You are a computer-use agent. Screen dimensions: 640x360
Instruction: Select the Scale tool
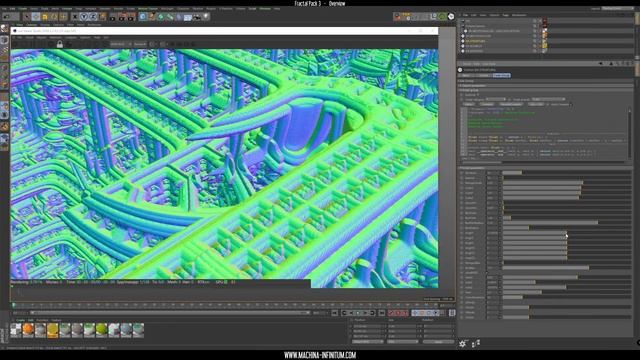coord(45,17)
